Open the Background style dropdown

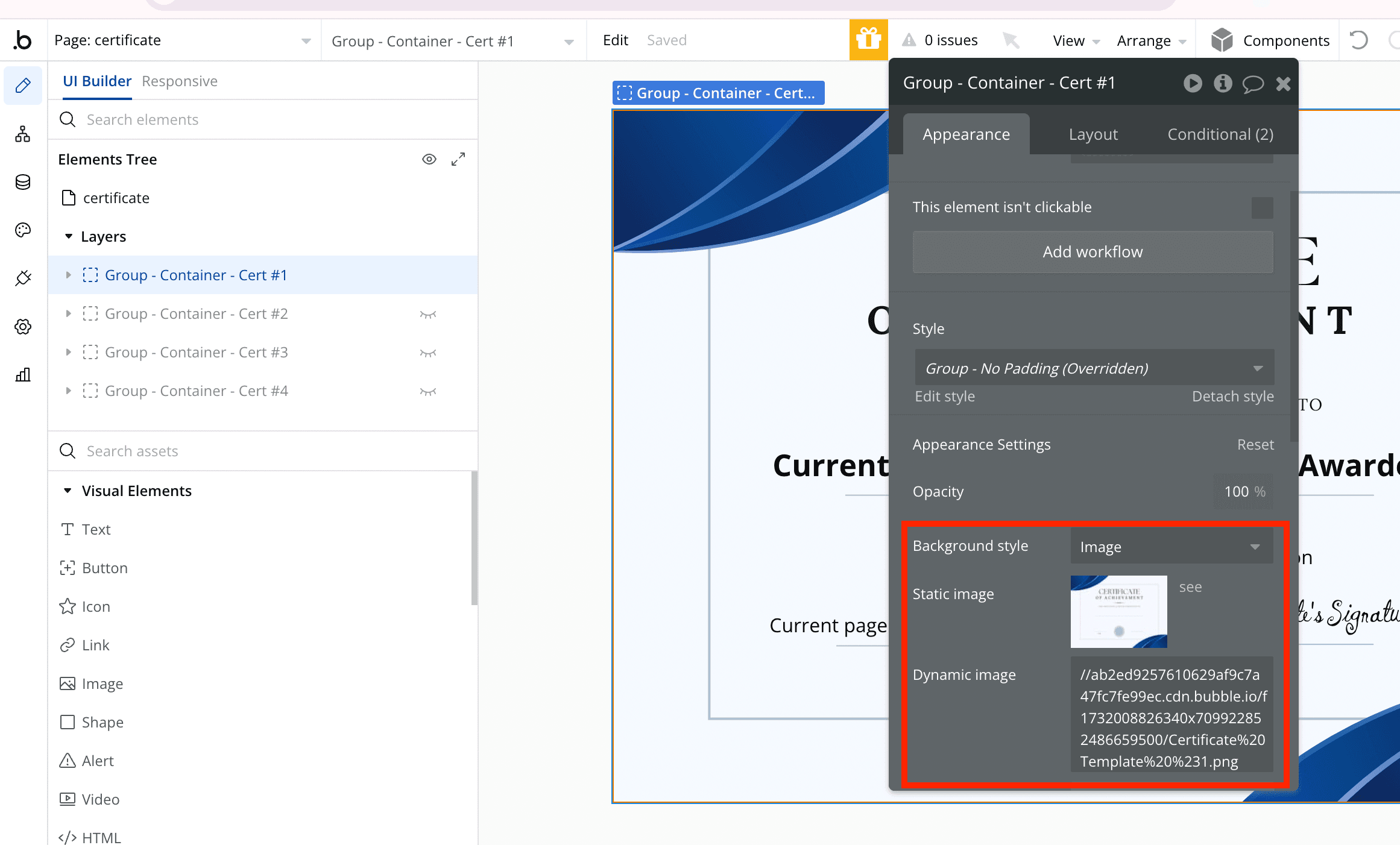pos(1171,547)
